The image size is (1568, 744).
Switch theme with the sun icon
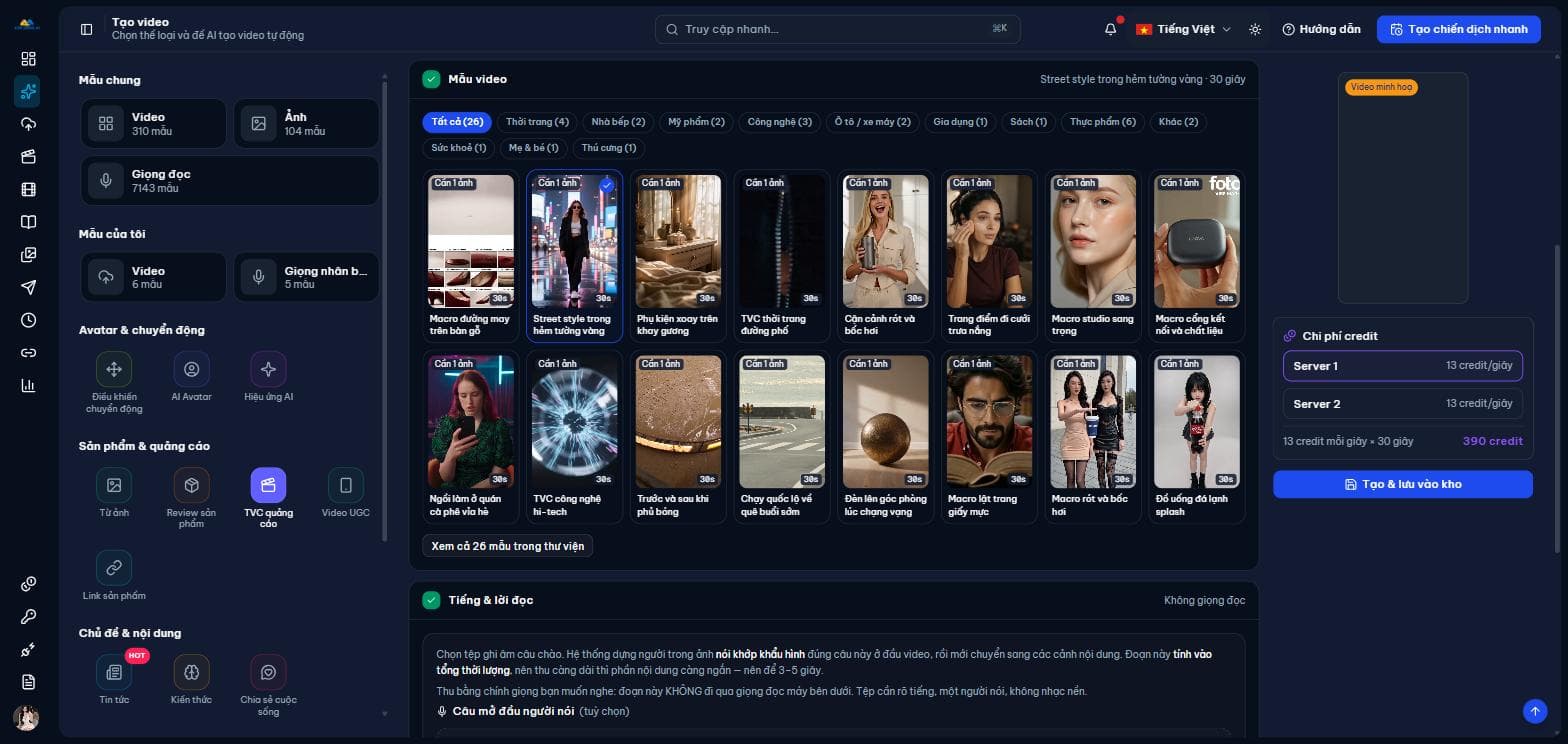[1255, 29]
